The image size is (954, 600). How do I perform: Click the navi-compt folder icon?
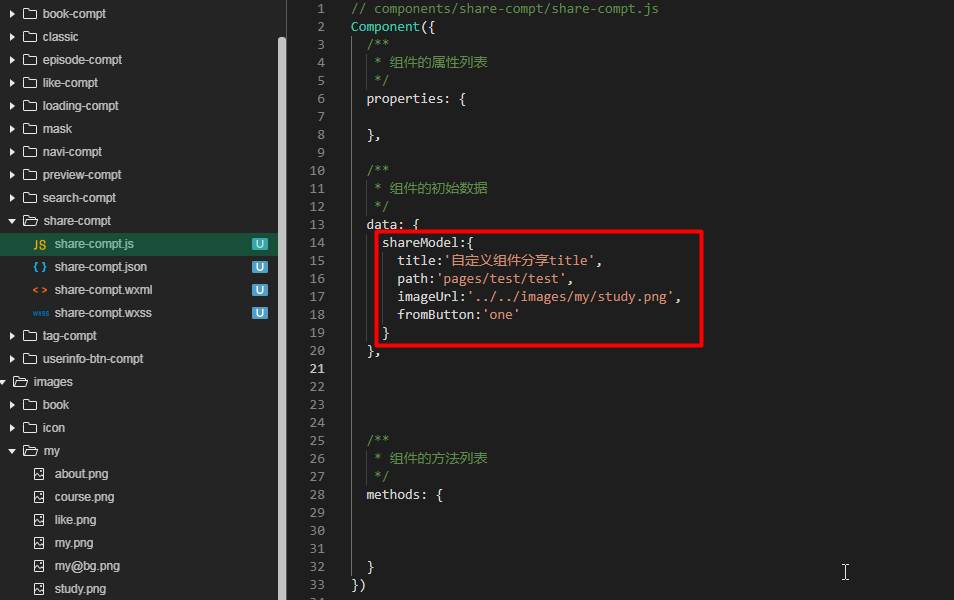[x=30, y=152]
